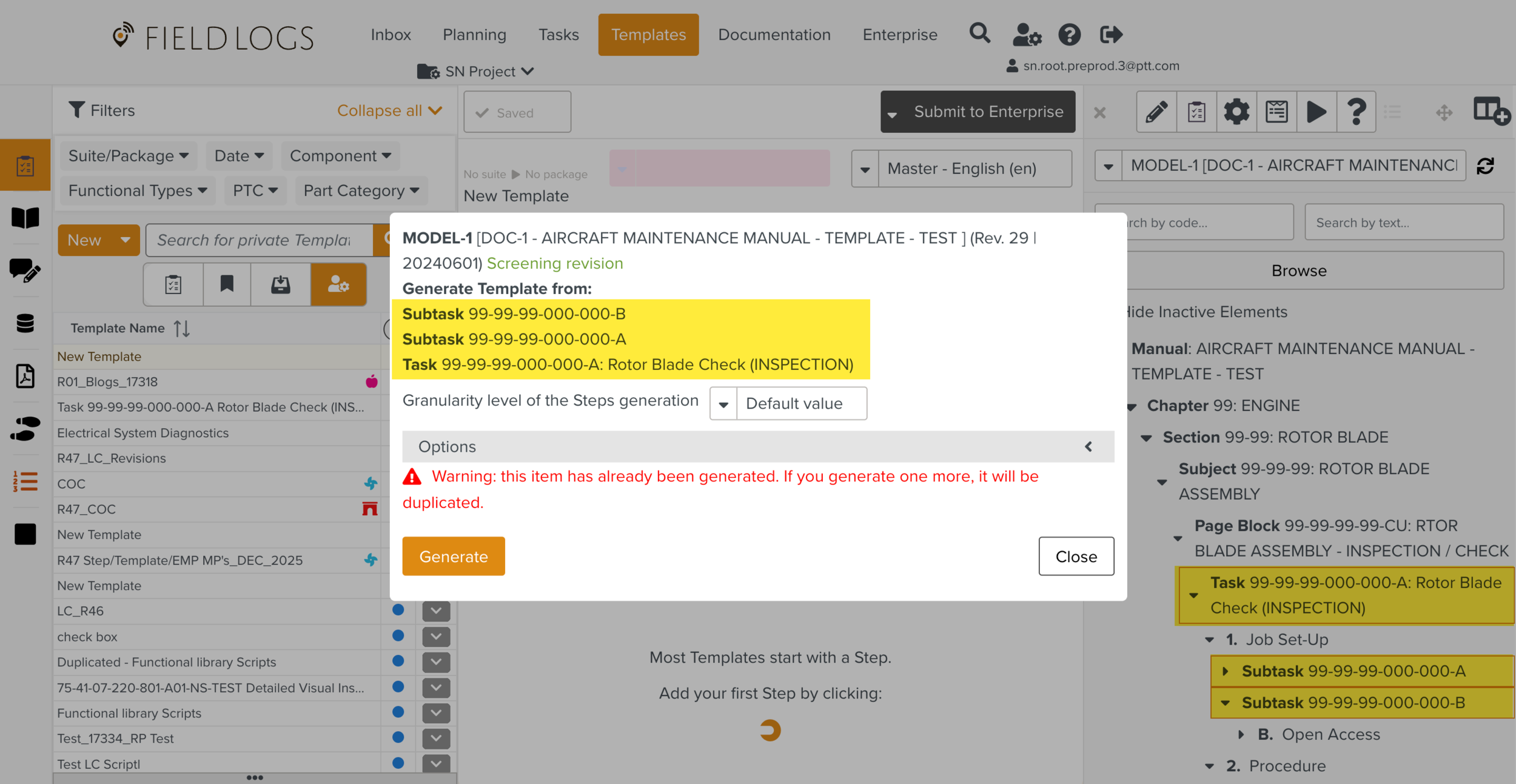Screen dimensions: 1516x784
Task: Click the refresh icon next to MODEL-1
Action: coord(1485,166)
